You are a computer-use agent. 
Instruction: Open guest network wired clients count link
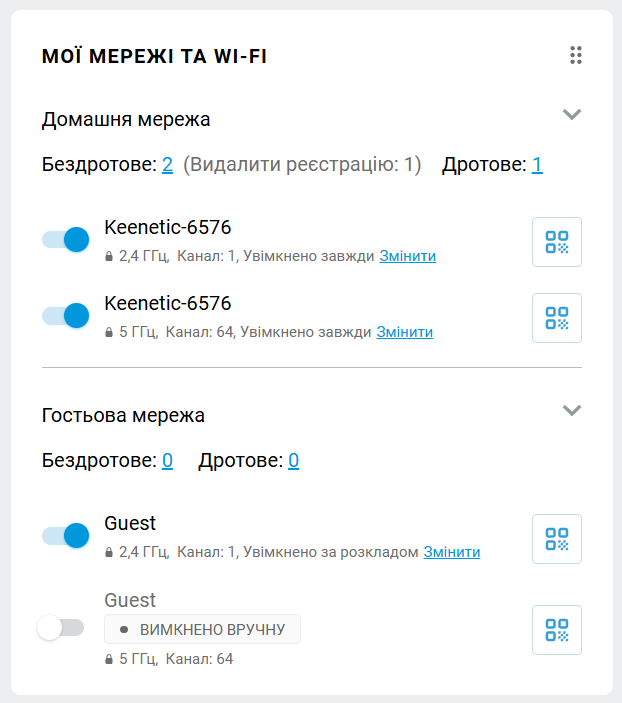(x=294, y=460)
